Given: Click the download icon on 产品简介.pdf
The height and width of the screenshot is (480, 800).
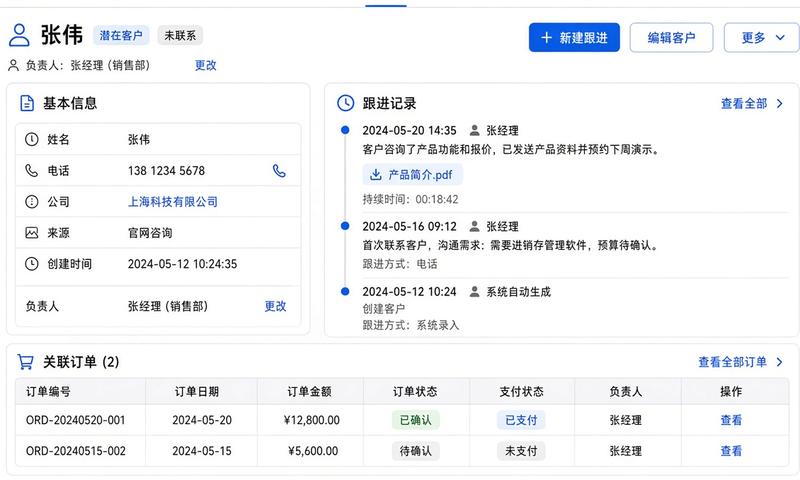Looking at the screenshot, I should [x=376, y=175].
